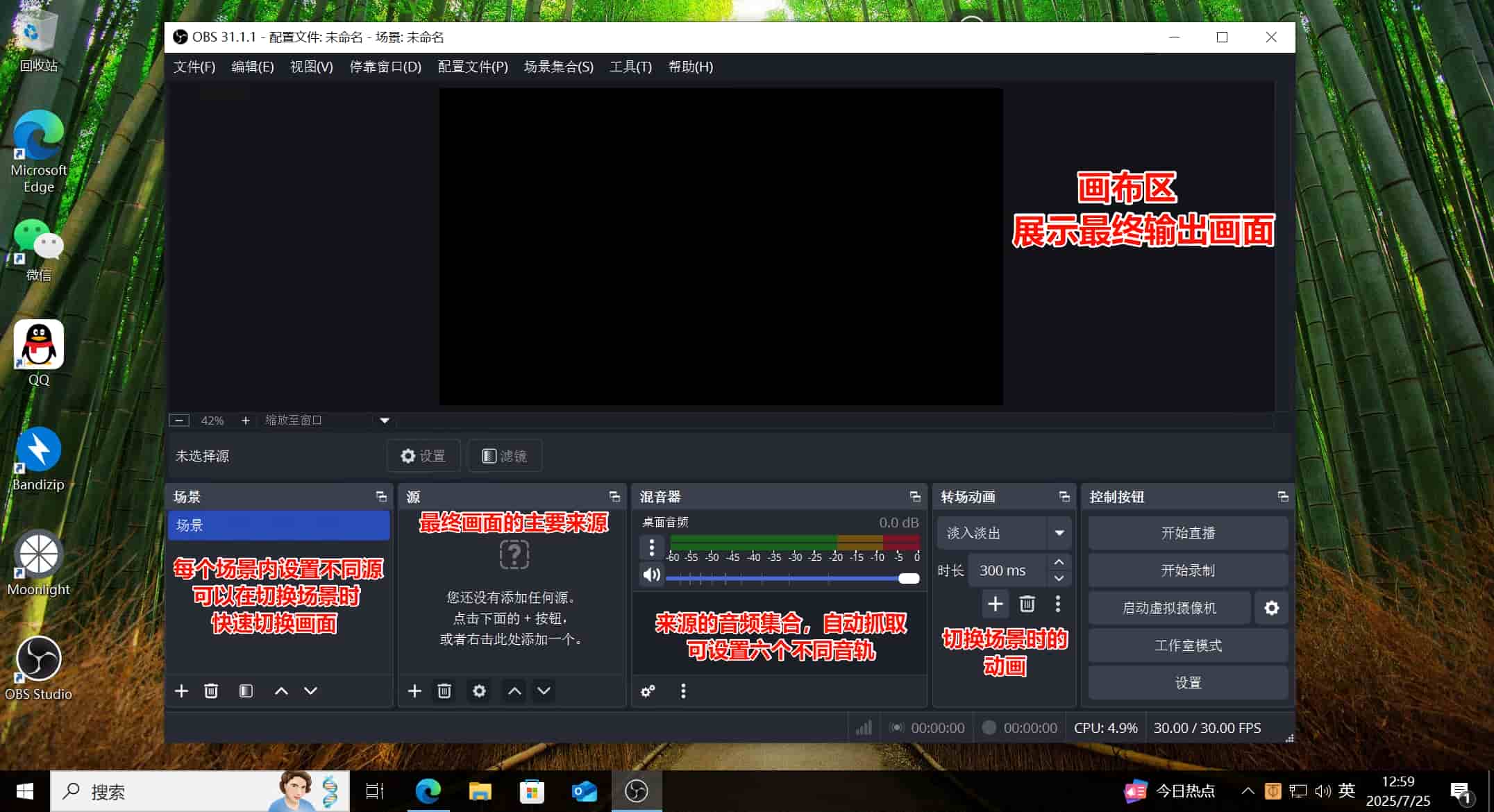Click the 300 ms duration field
The height and width of the screenshot is (812, 1494).
tap(1007, 570)
